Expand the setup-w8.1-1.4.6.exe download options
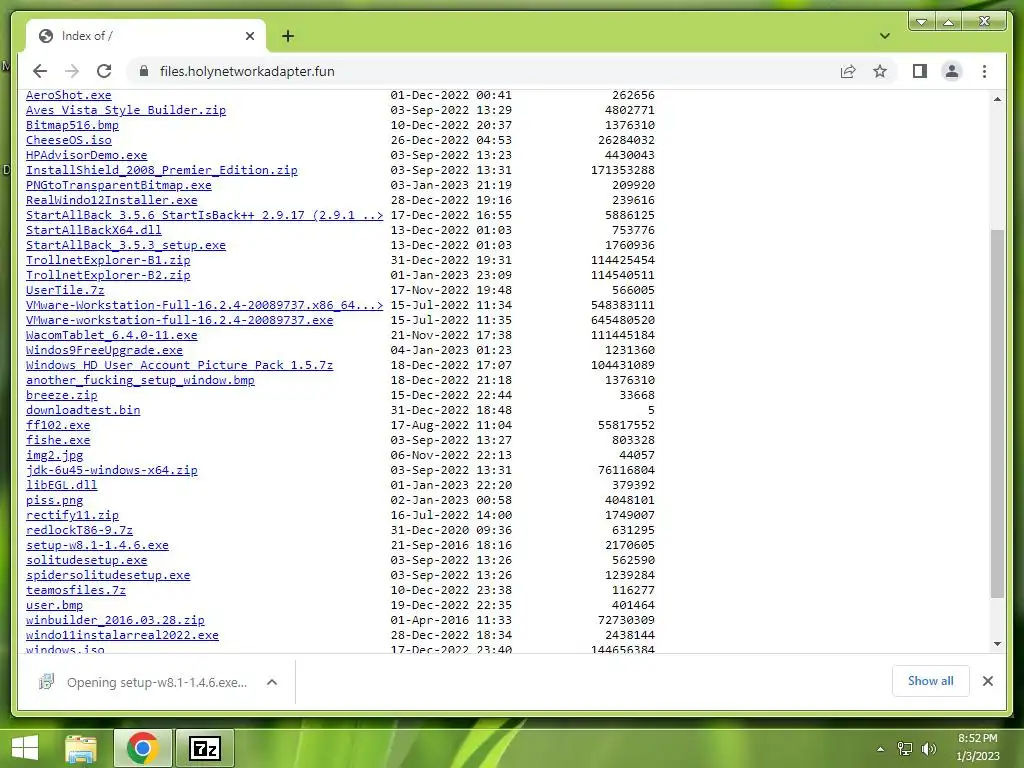The width and height of the screenshot is (1024, 768). [272, 682]
